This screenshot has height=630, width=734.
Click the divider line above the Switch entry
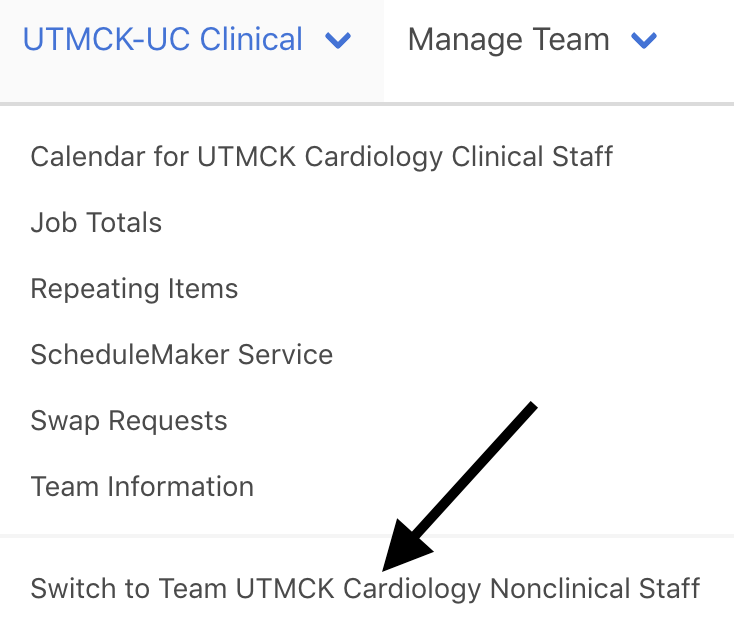(x=367, y=537)
